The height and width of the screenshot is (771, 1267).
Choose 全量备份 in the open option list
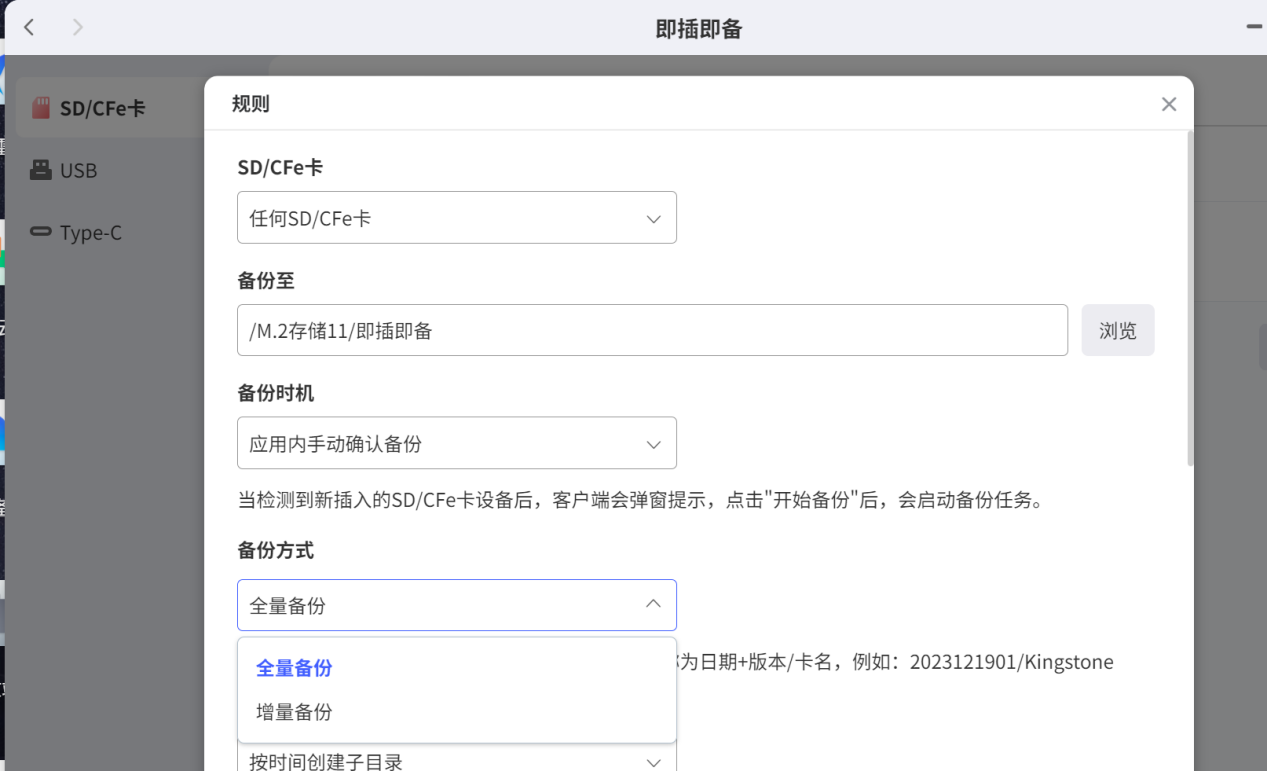click(457, 668)
